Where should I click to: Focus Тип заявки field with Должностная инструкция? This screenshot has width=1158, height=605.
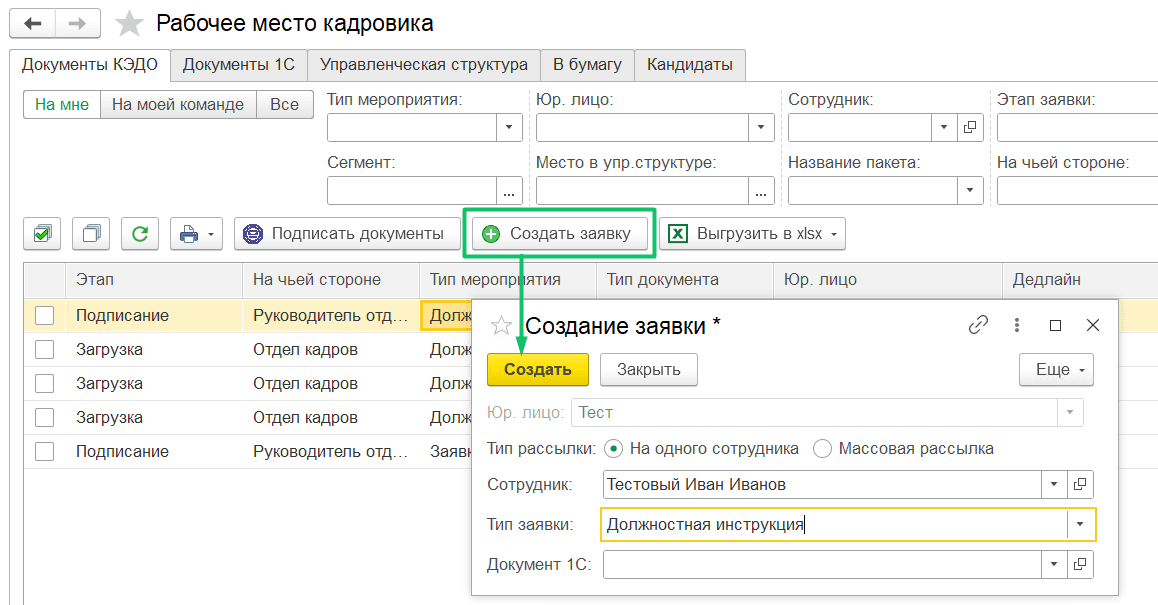tap(835, 524)
